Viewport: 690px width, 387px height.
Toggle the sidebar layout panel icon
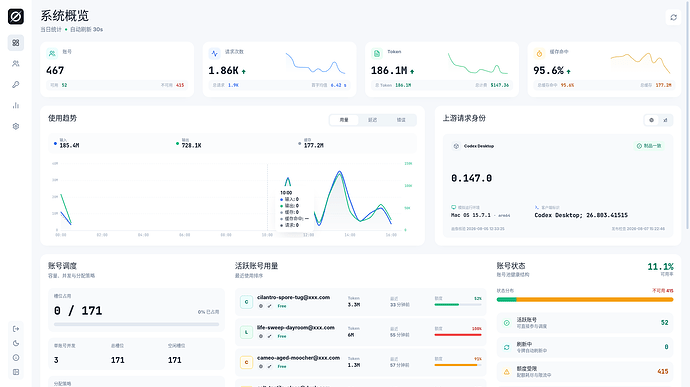coord(16,372)
